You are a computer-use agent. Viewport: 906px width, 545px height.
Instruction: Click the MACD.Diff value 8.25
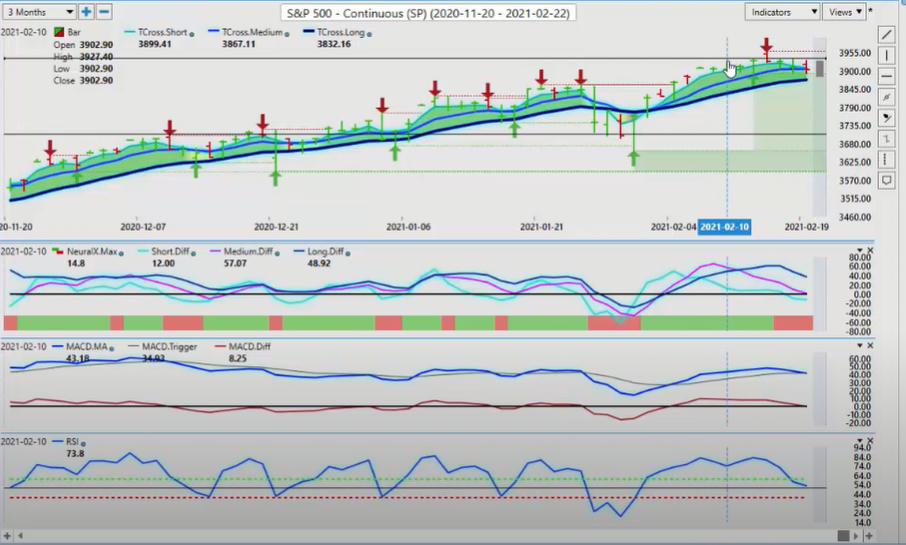coord(237,358)
